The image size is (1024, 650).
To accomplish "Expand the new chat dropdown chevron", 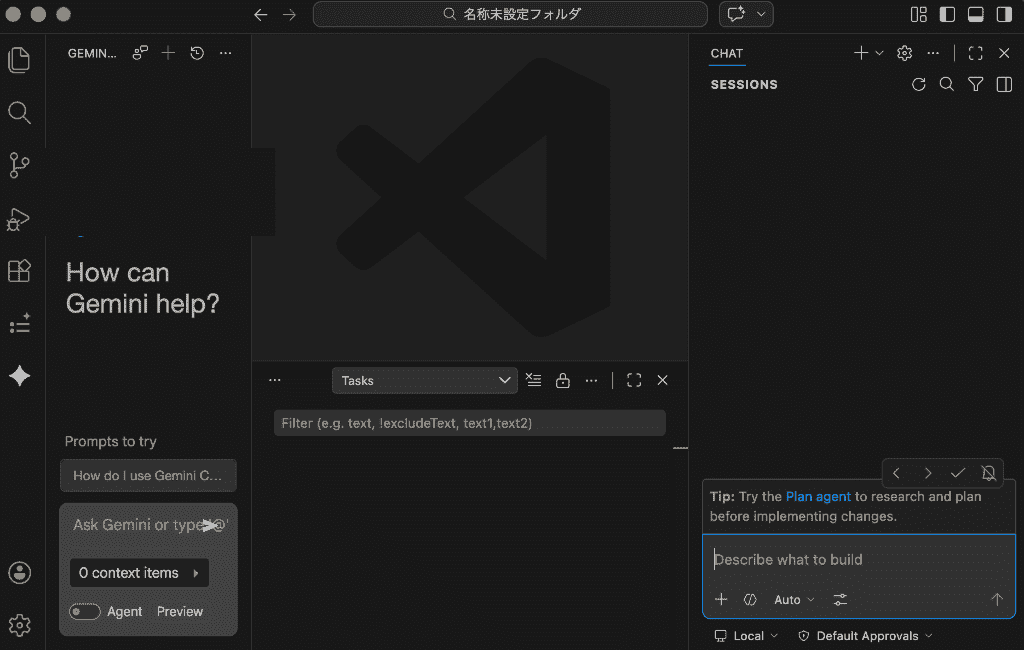I will click(x=879, y=53).
